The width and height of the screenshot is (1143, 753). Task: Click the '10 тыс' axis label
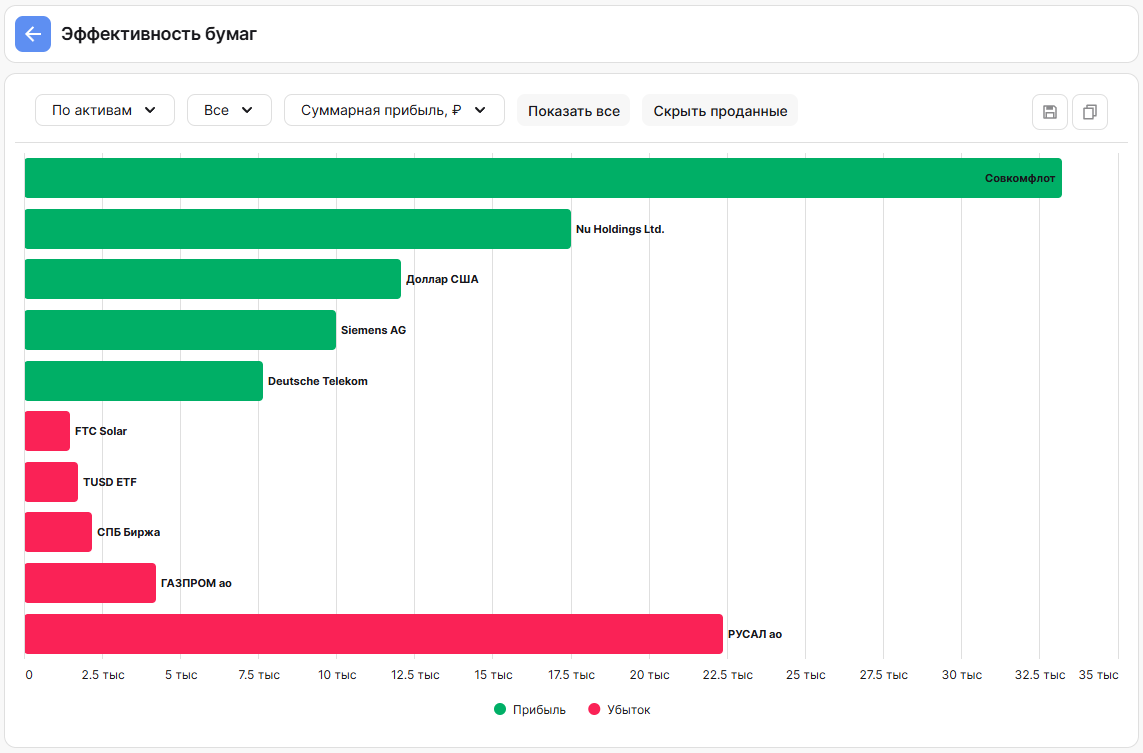coord(338,675)
